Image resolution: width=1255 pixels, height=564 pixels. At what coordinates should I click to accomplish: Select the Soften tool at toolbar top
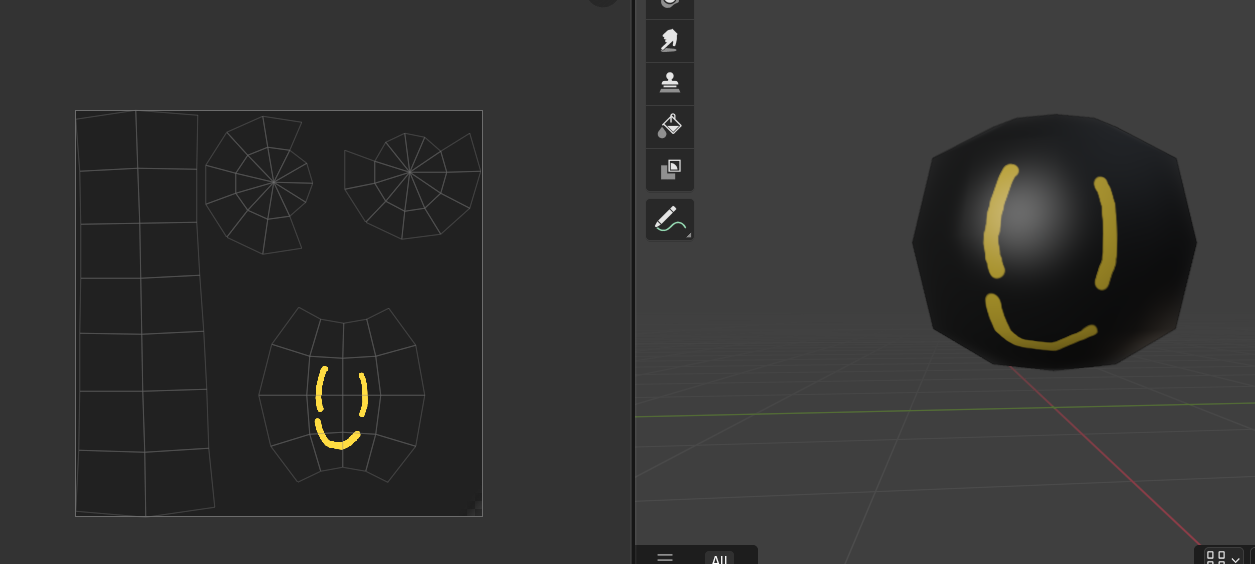[670, 5]
